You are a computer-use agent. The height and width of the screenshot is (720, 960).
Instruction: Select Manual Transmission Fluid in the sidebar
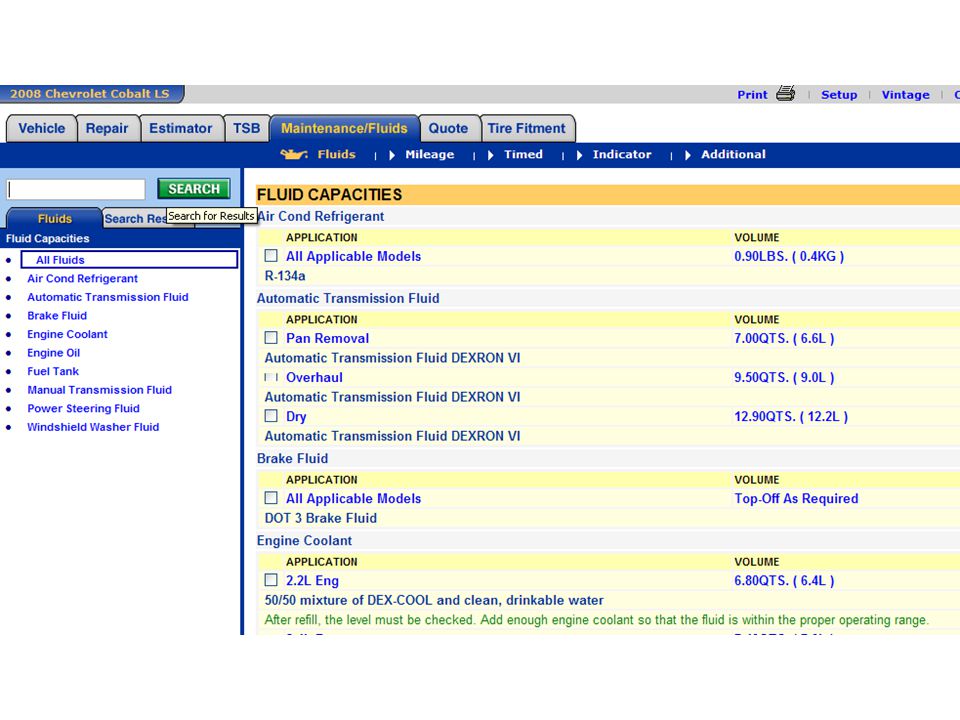click(99, 390)
